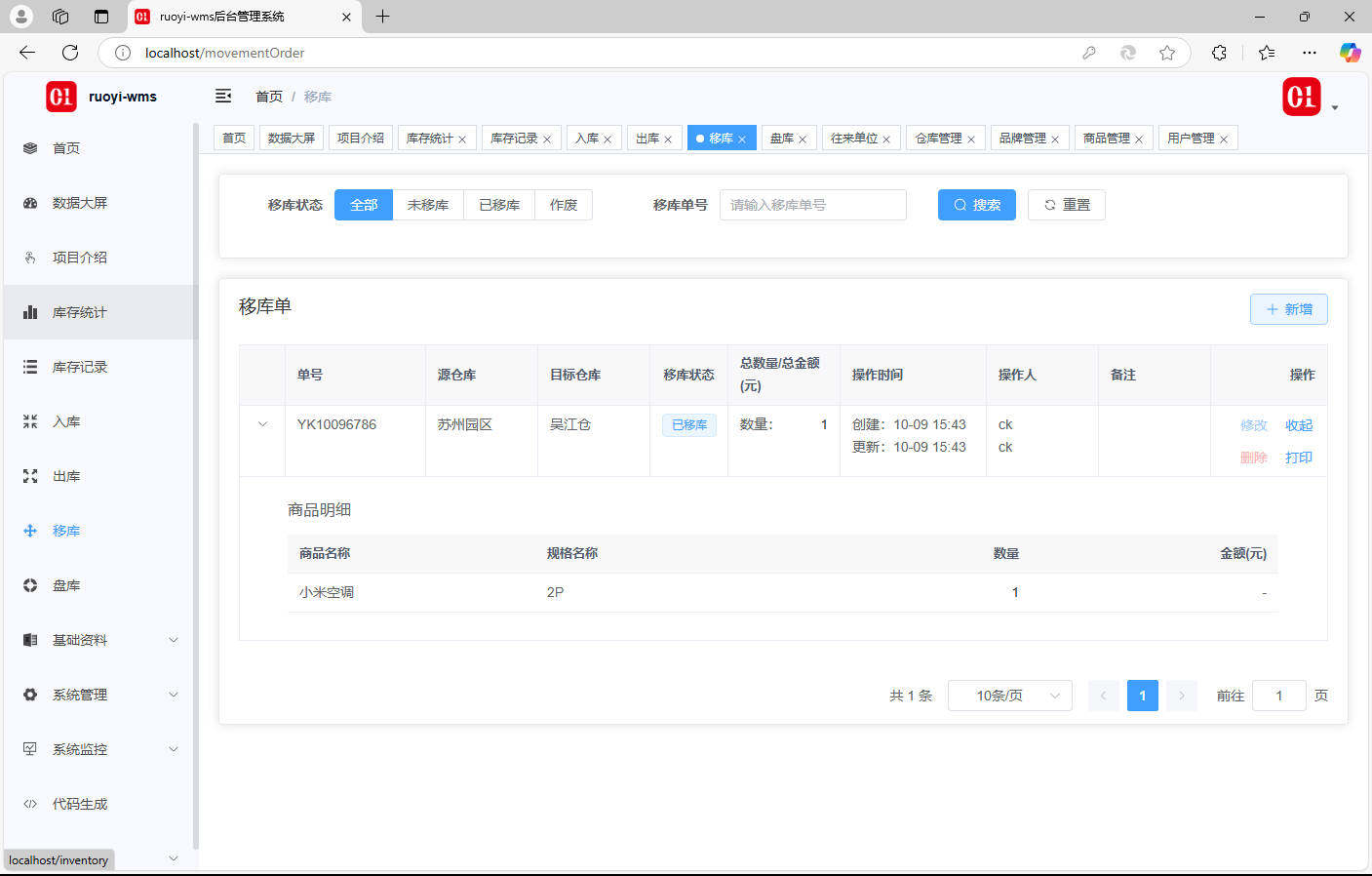This screenshot has height=876, width=1372.
Task: Open 库存记录 from the sidebar
Action: click(x=79, y=367)
